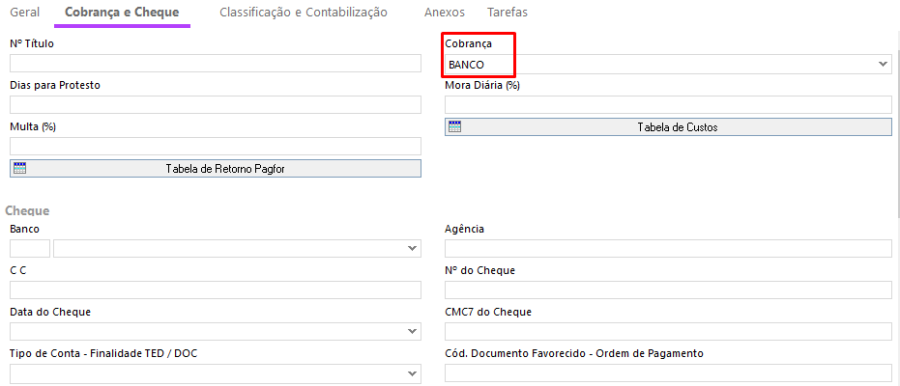
Task: Expand the Banco name dropdown
Action: [x=411, y=248]
